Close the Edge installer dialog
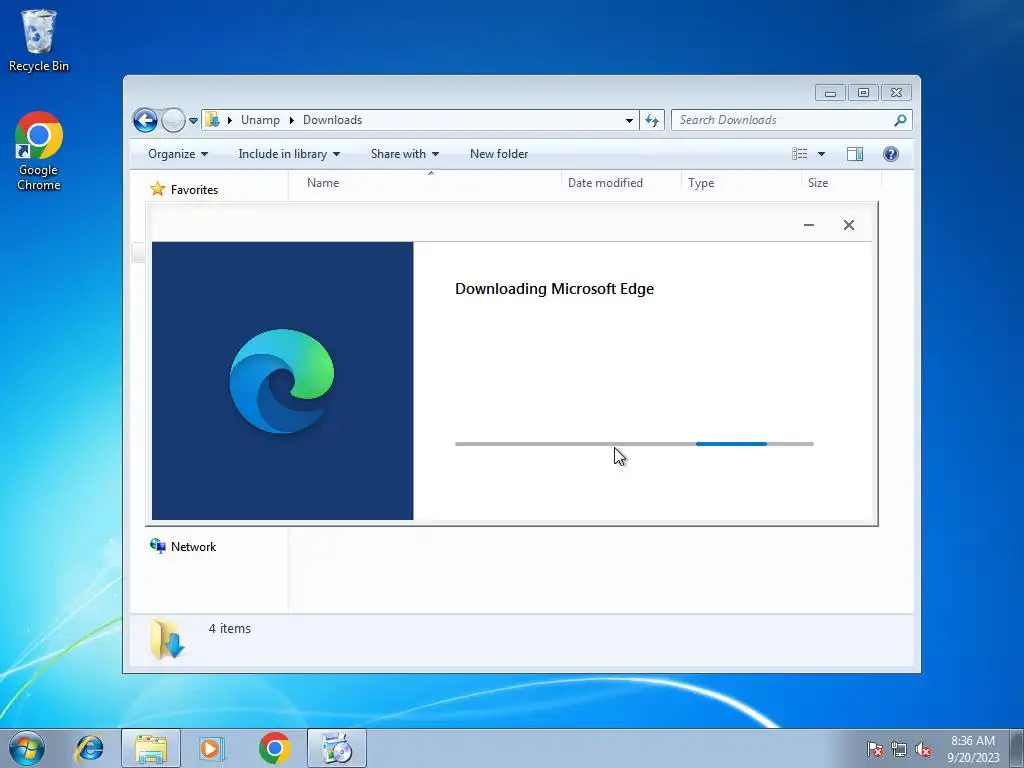This screenshot has height=768, width=1024. pyautogui.click(x=848, y=225)
